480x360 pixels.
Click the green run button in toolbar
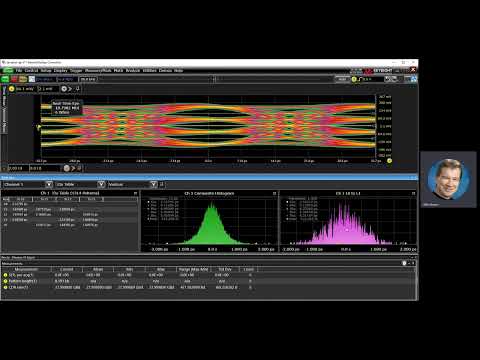pyautogui.click(x=5, y=79)
